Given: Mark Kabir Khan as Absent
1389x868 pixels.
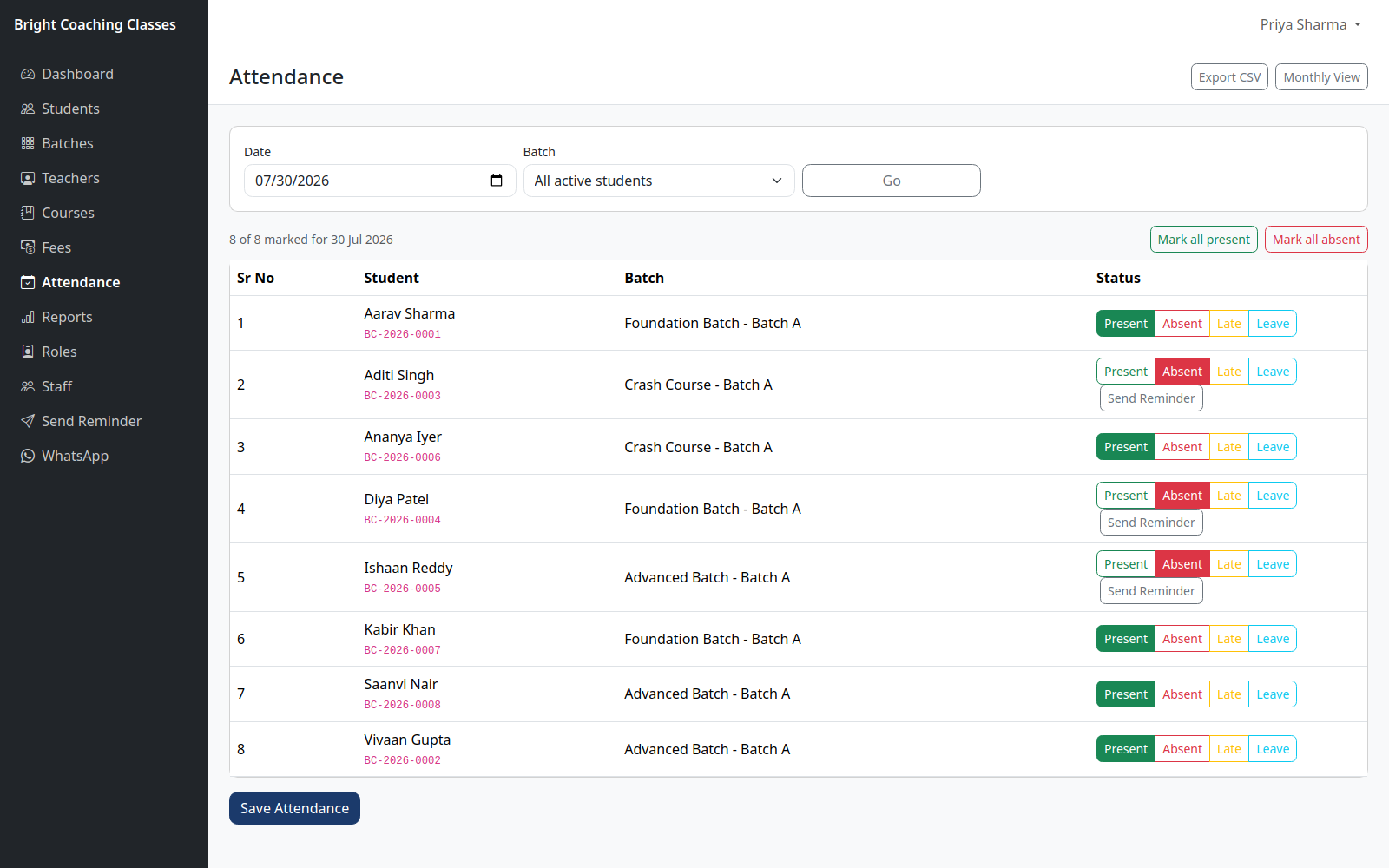Looking at the screenshot, I should click(x=1182, y=639).
